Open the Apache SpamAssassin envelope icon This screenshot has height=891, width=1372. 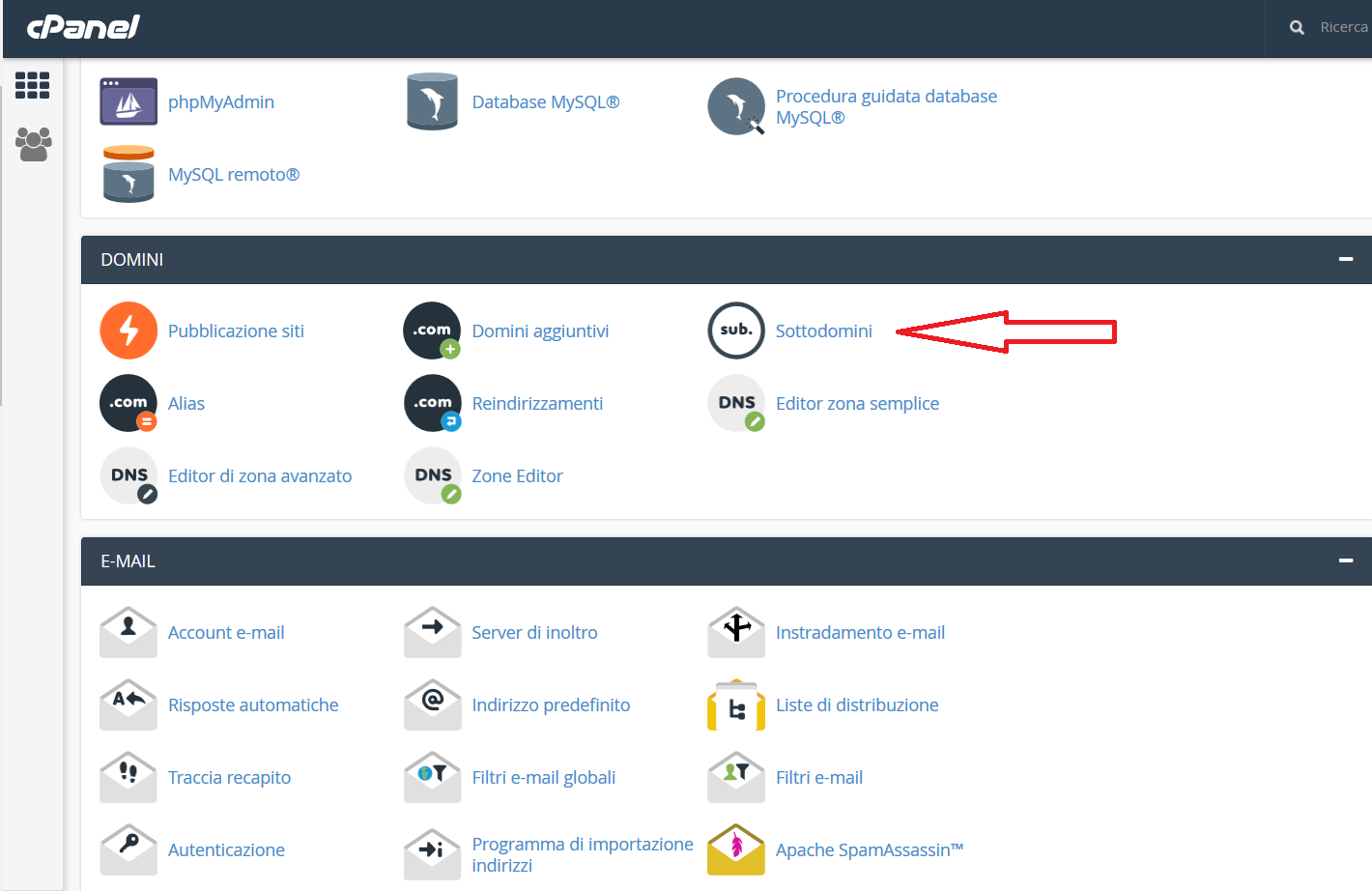(736, 849)
